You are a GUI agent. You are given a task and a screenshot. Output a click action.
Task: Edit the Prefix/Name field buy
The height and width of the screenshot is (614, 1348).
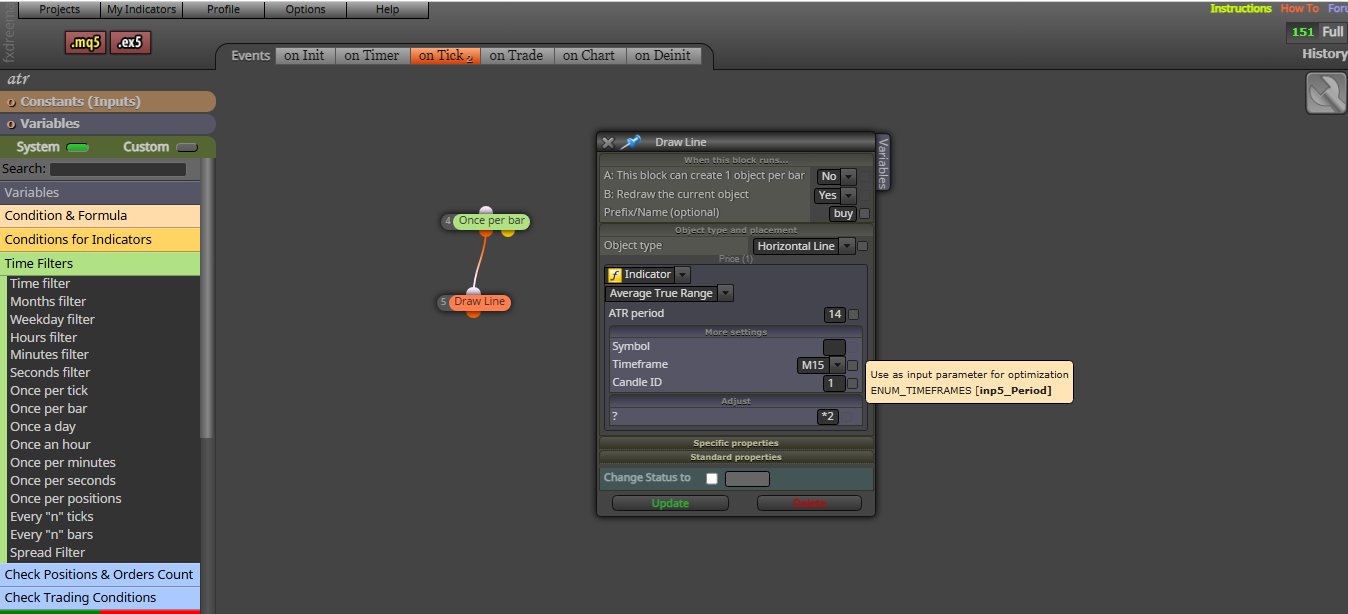pos(843,213)
